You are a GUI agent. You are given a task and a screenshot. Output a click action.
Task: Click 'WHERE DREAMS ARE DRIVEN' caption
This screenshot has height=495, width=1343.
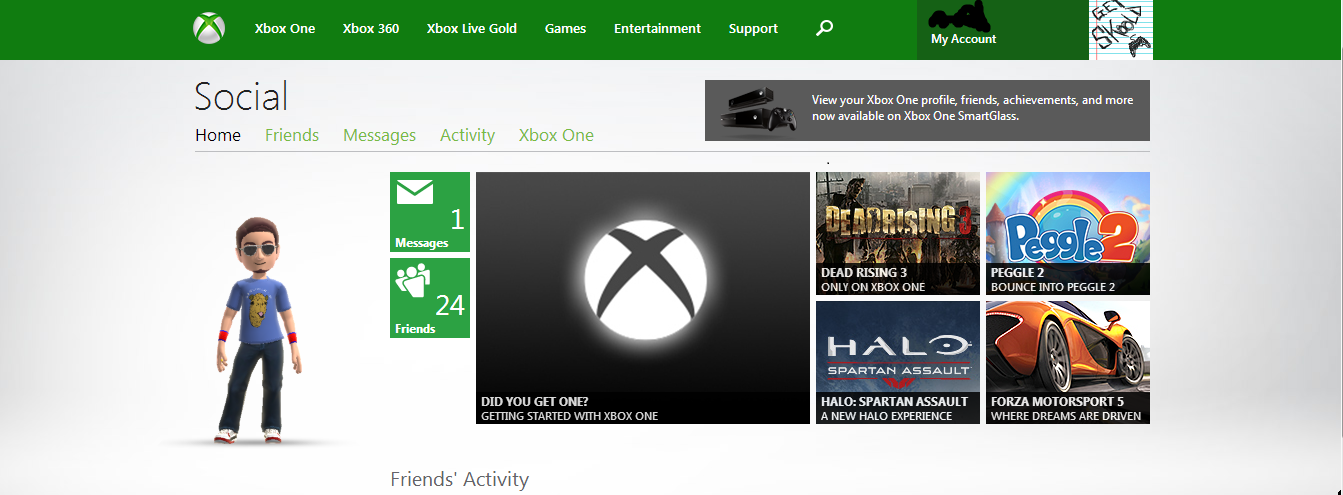tap(1066, 416)
